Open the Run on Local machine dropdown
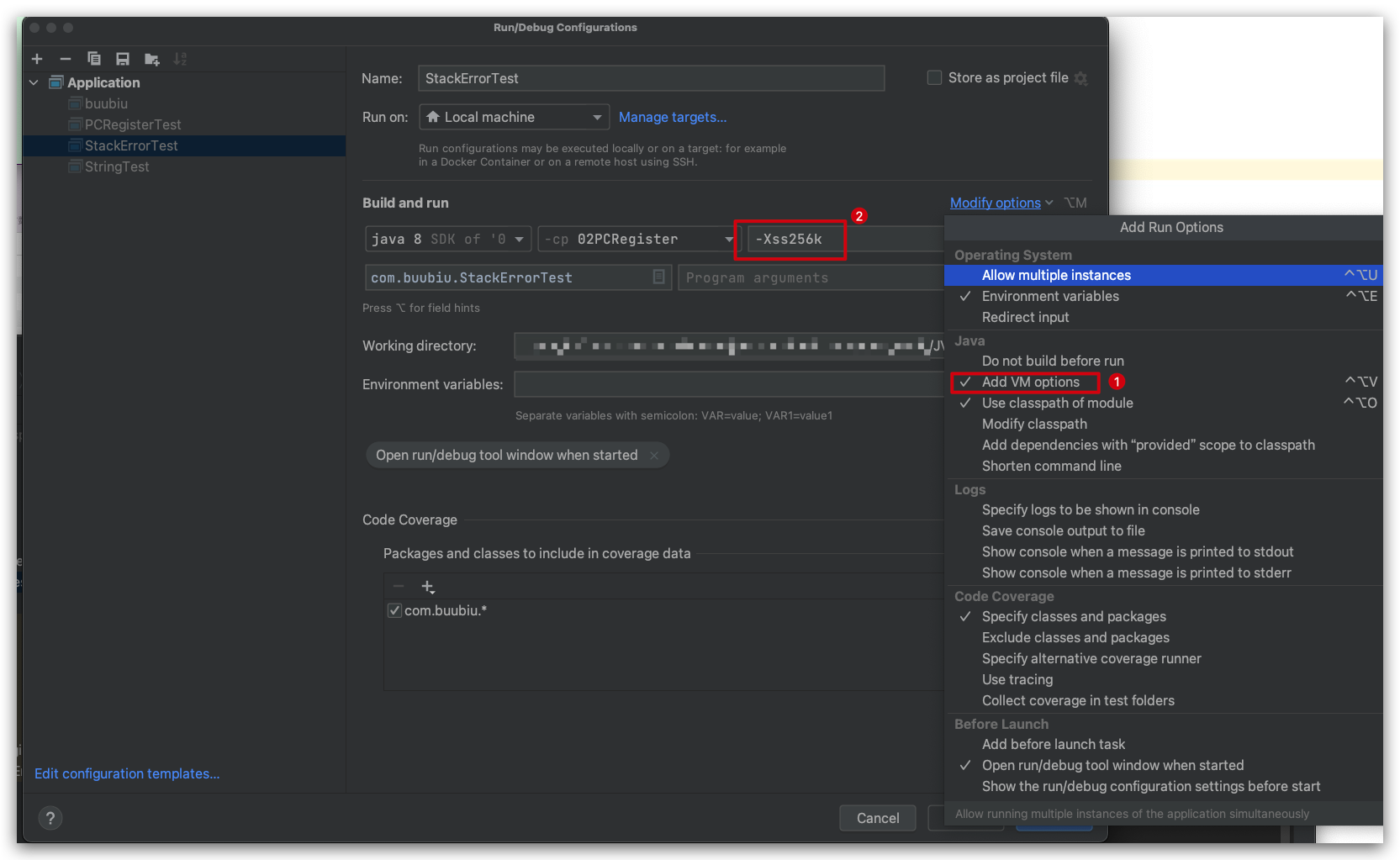 pos(514,117)
